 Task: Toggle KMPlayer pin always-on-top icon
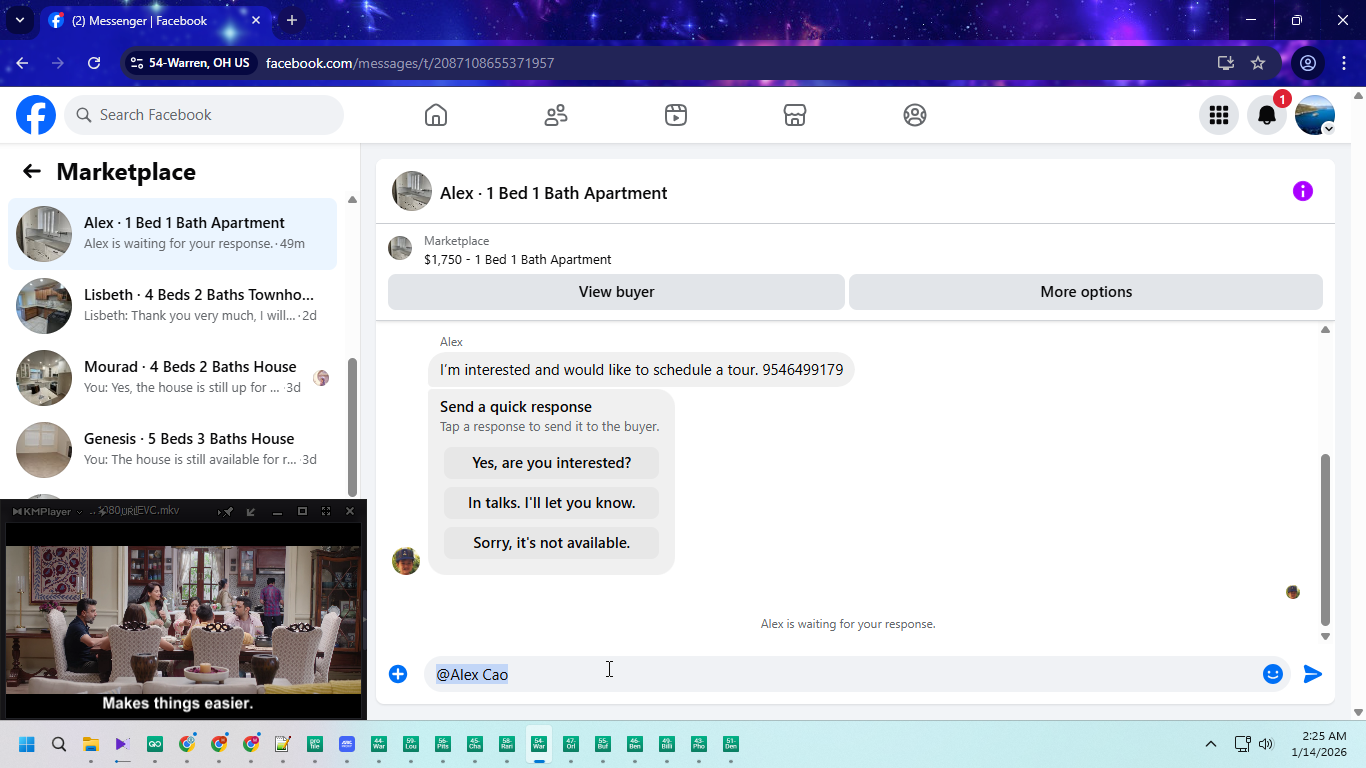click(x=228, y=511)
